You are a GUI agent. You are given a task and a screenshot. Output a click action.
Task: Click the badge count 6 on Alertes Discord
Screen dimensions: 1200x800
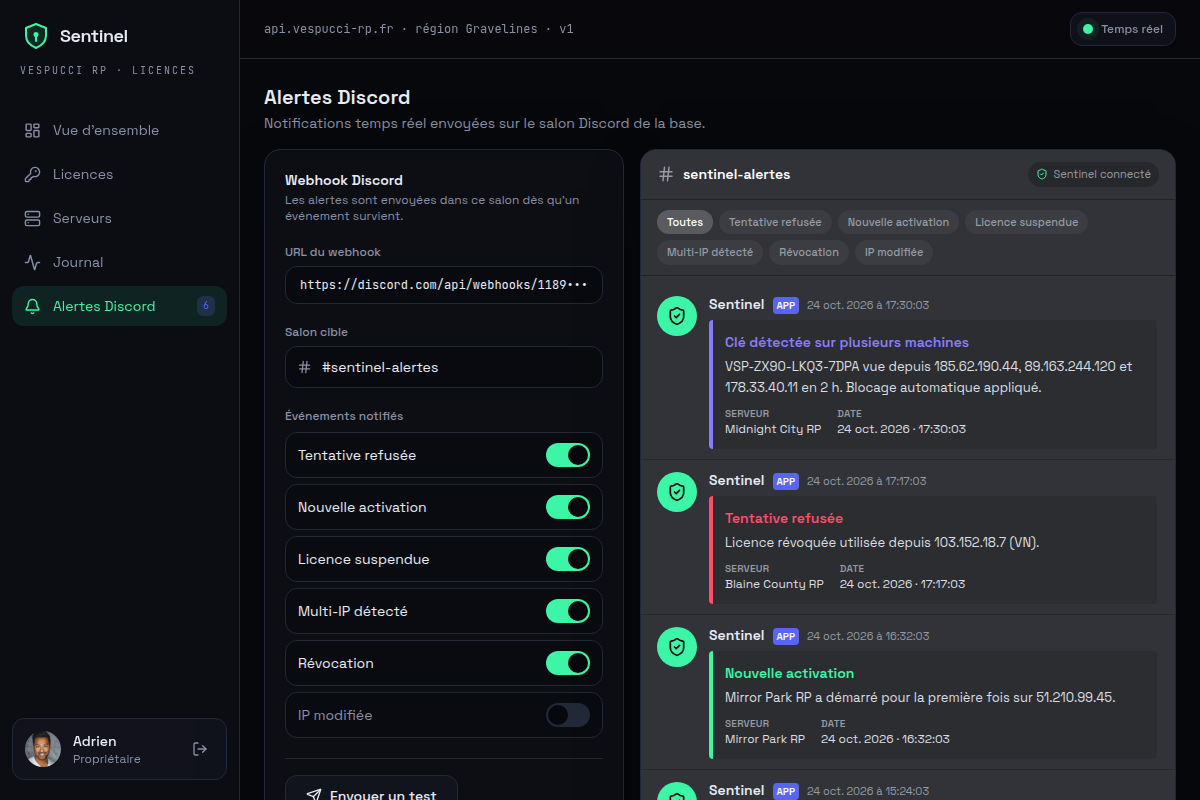[x=206, y=306]
